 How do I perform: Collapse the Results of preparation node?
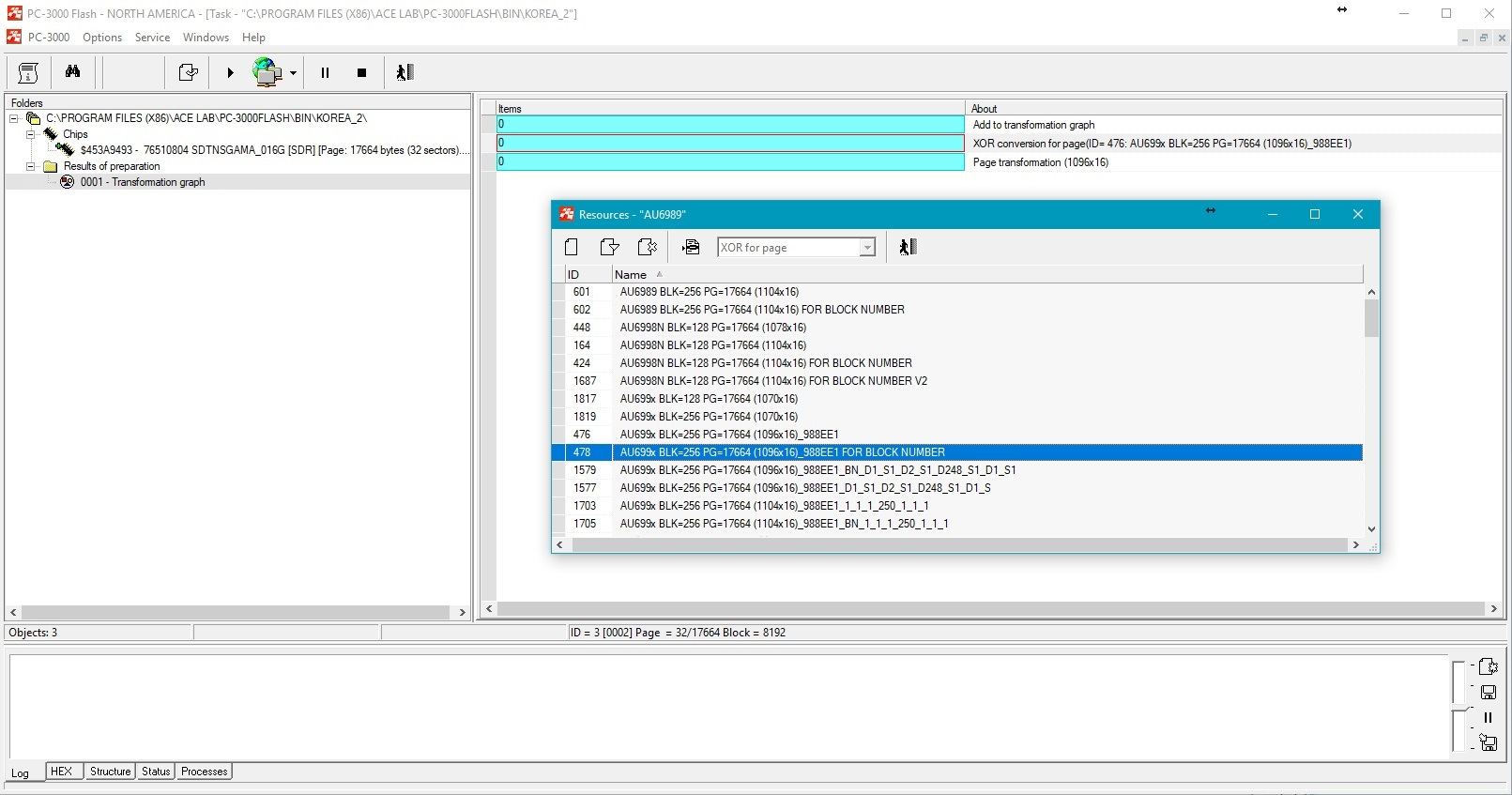[x=31, y=166]
